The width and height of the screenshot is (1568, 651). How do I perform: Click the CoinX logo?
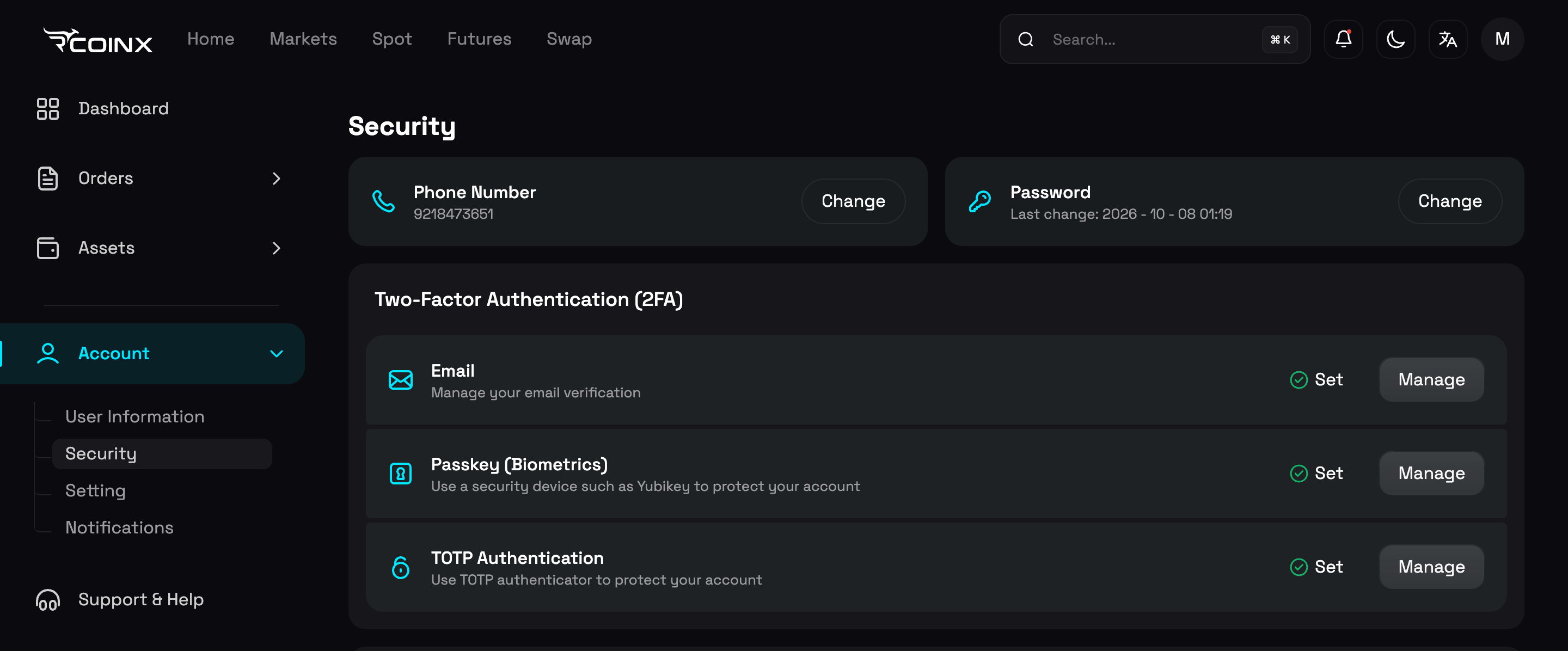98,40
